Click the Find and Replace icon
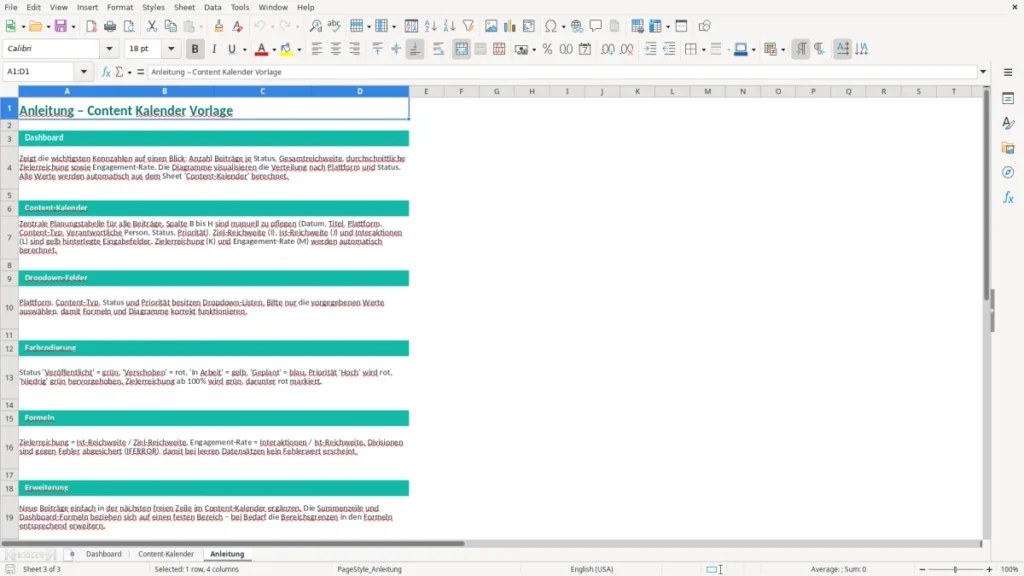The height and width of the screenshot is (576, 1024). [x=315, y=26]
